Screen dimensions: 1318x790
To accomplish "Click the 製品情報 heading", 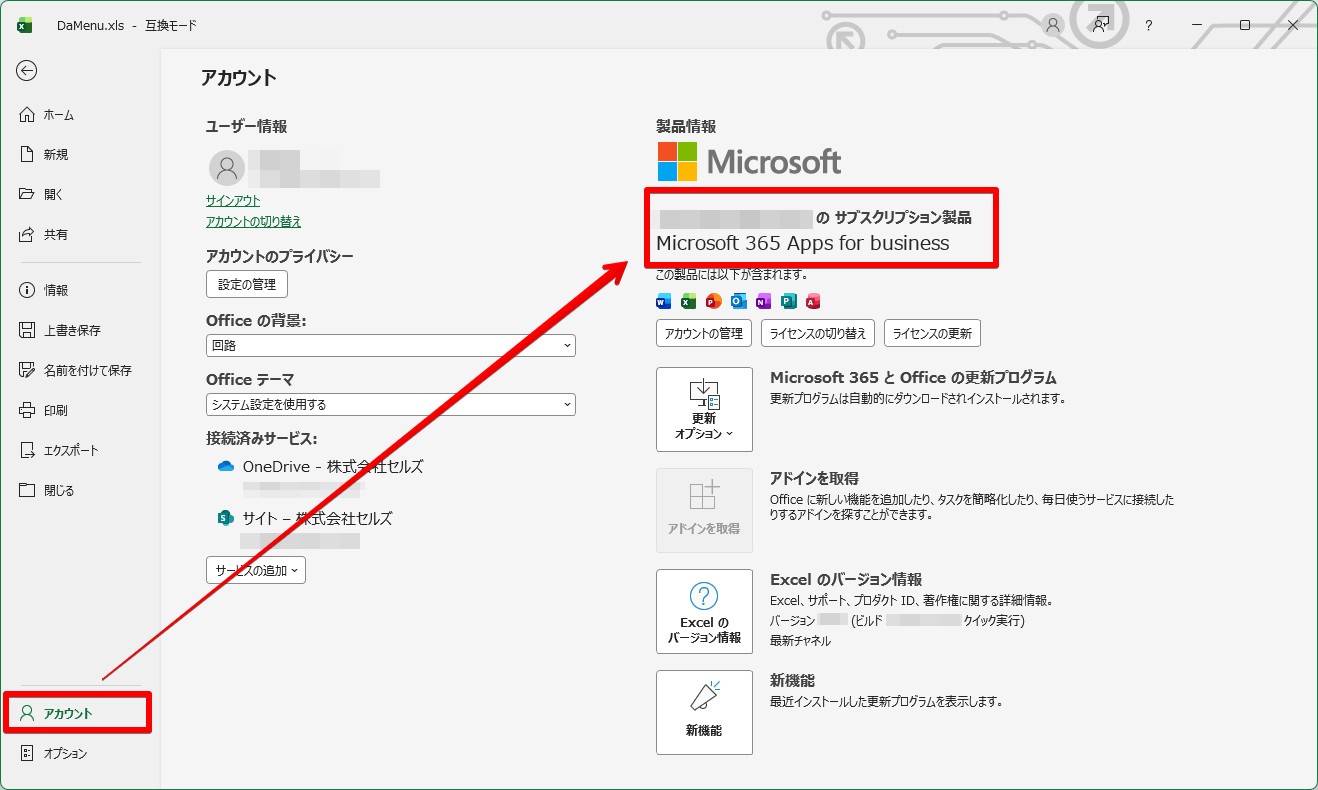I will [x=686, y=127].
